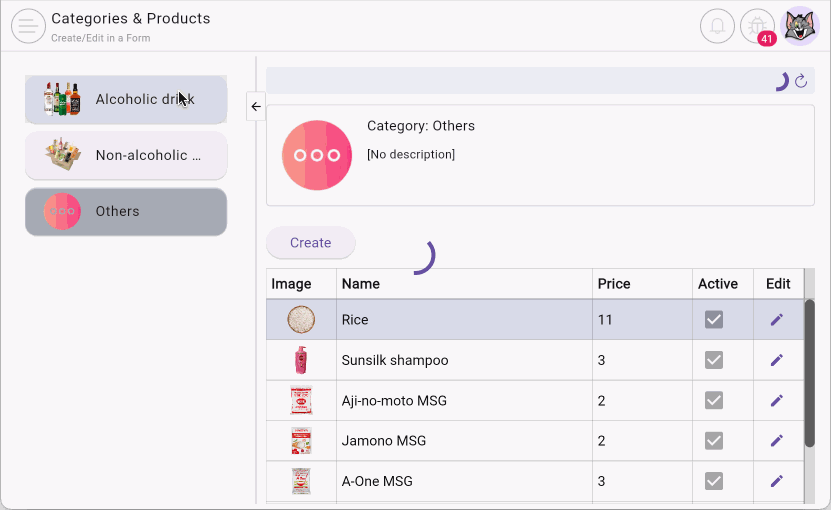Collapse the category side panel with the arrow
831x510 pixels.
coord(256,106)
